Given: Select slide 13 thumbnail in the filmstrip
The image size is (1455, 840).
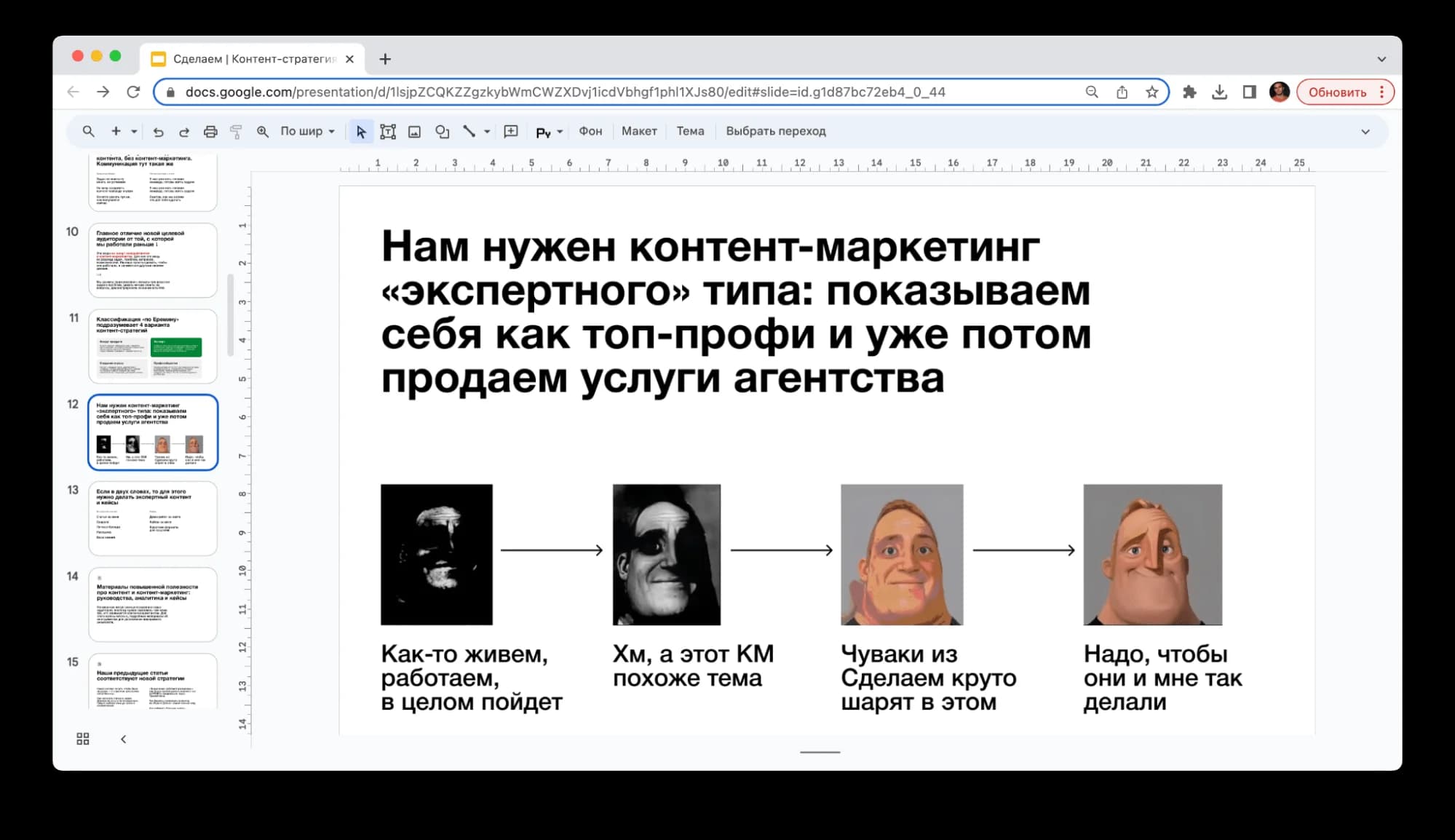Looking at the screenshot, I should pyautogui.click(x=153, y=518).
